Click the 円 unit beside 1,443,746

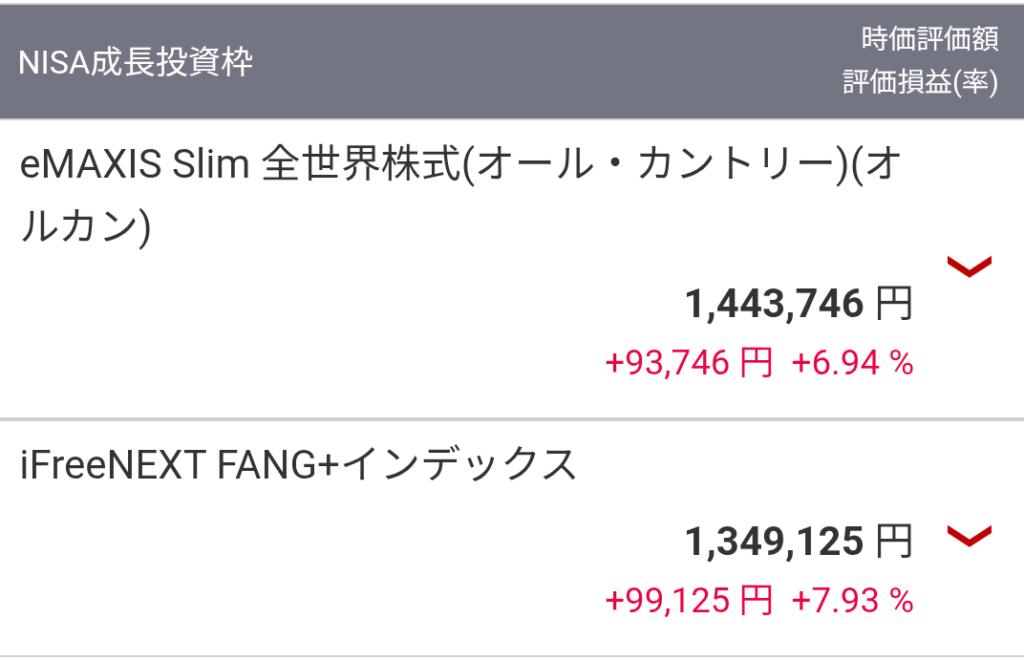click(x=894, y=304)
